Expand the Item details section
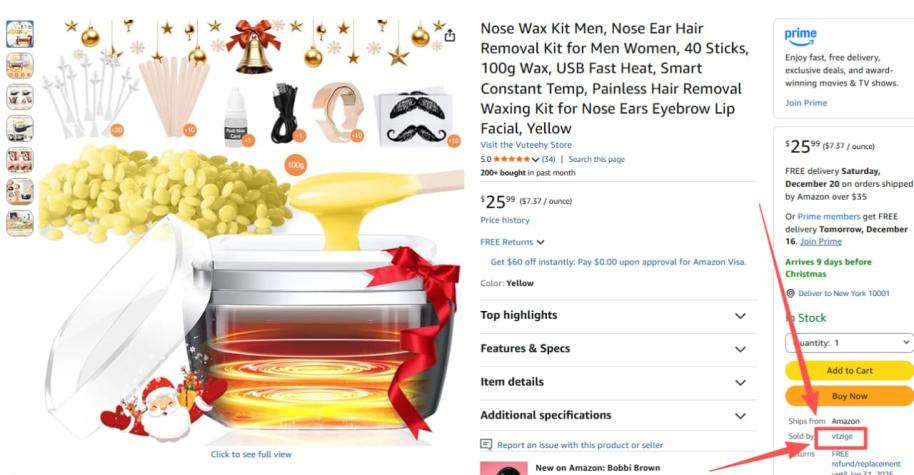 (618, 382)
